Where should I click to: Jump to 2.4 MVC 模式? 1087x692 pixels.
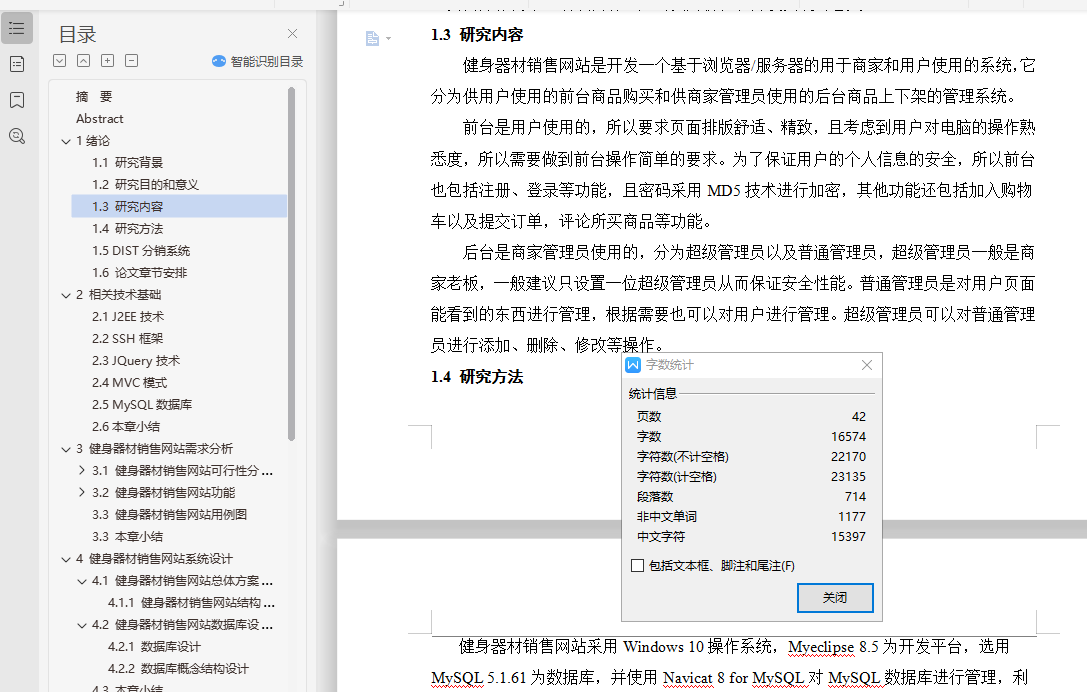130,383
